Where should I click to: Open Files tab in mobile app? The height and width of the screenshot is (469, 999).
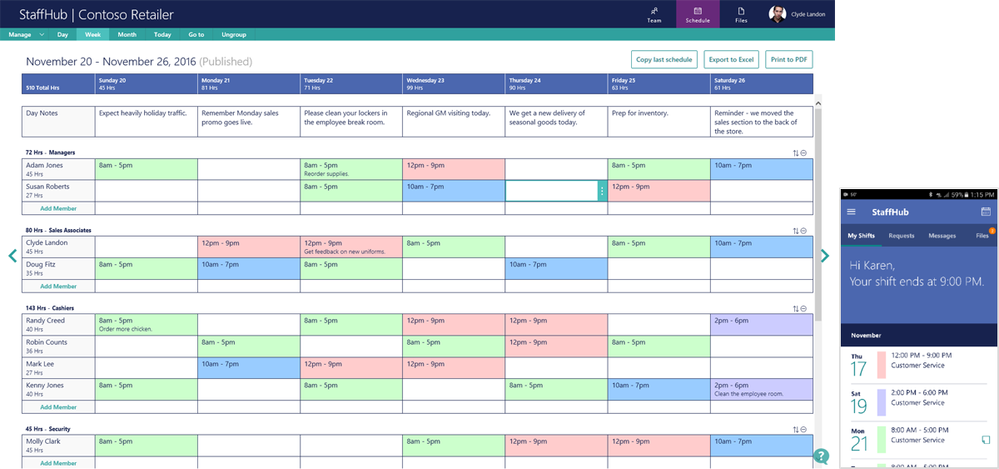(982, 236)
